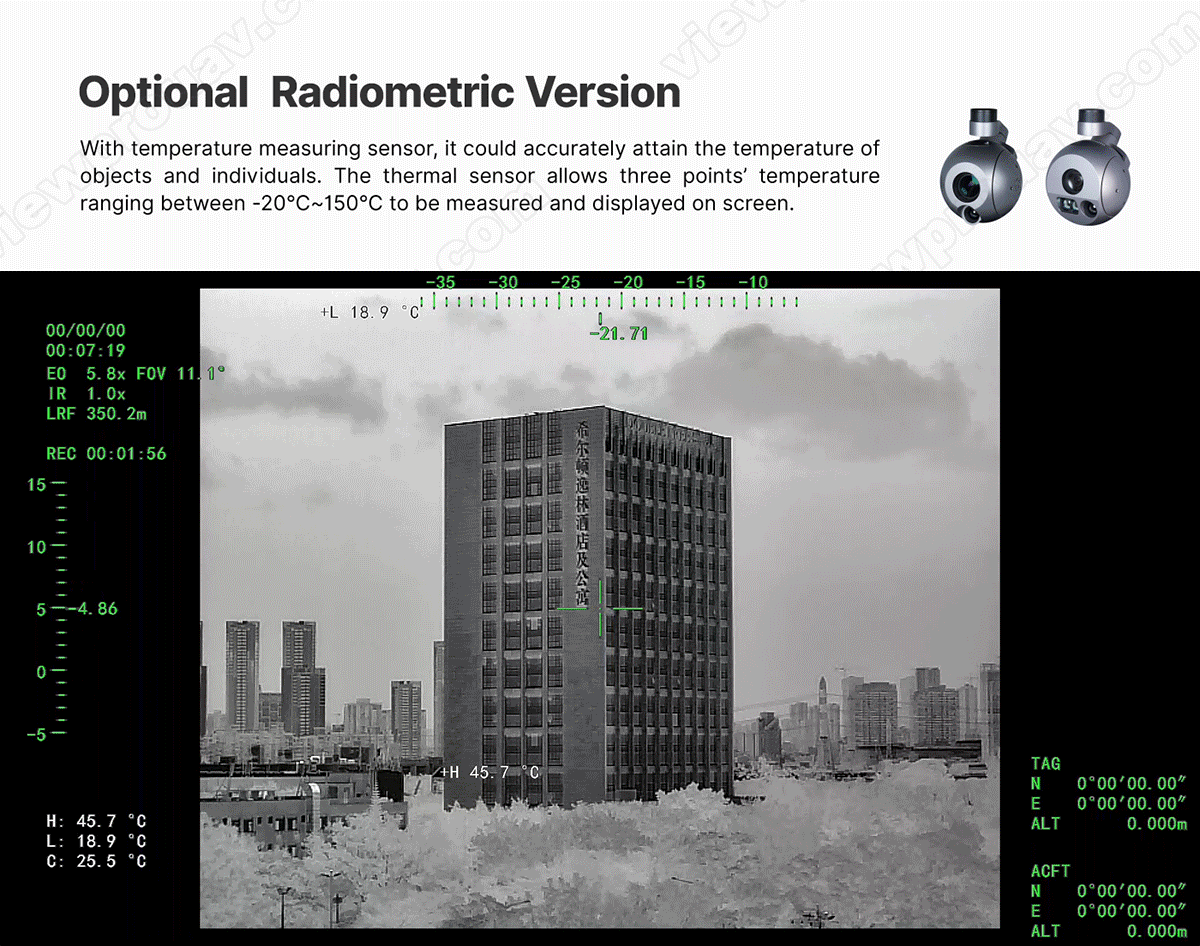Click the heading indicator value -21.71

619,333
